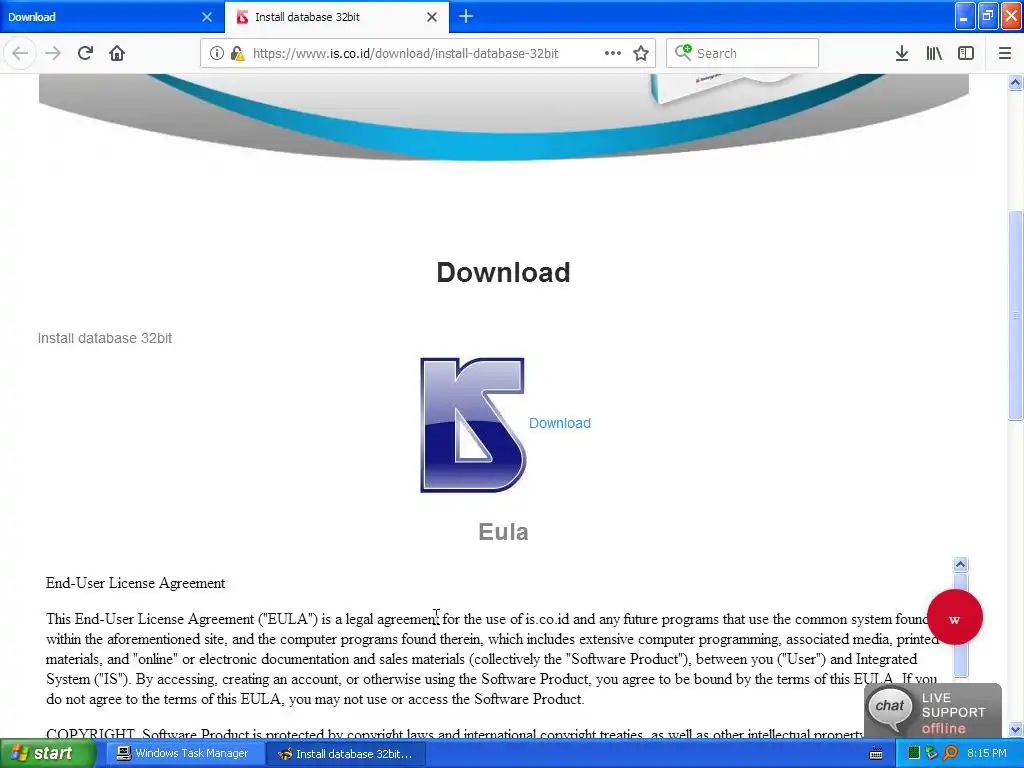Click the Eula heading

(x=503, y=532)
